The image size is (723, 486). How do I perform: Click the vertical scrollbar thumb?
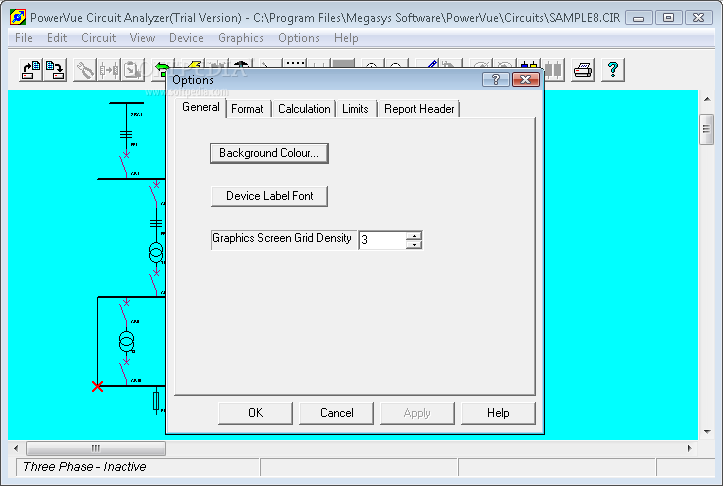706,130
